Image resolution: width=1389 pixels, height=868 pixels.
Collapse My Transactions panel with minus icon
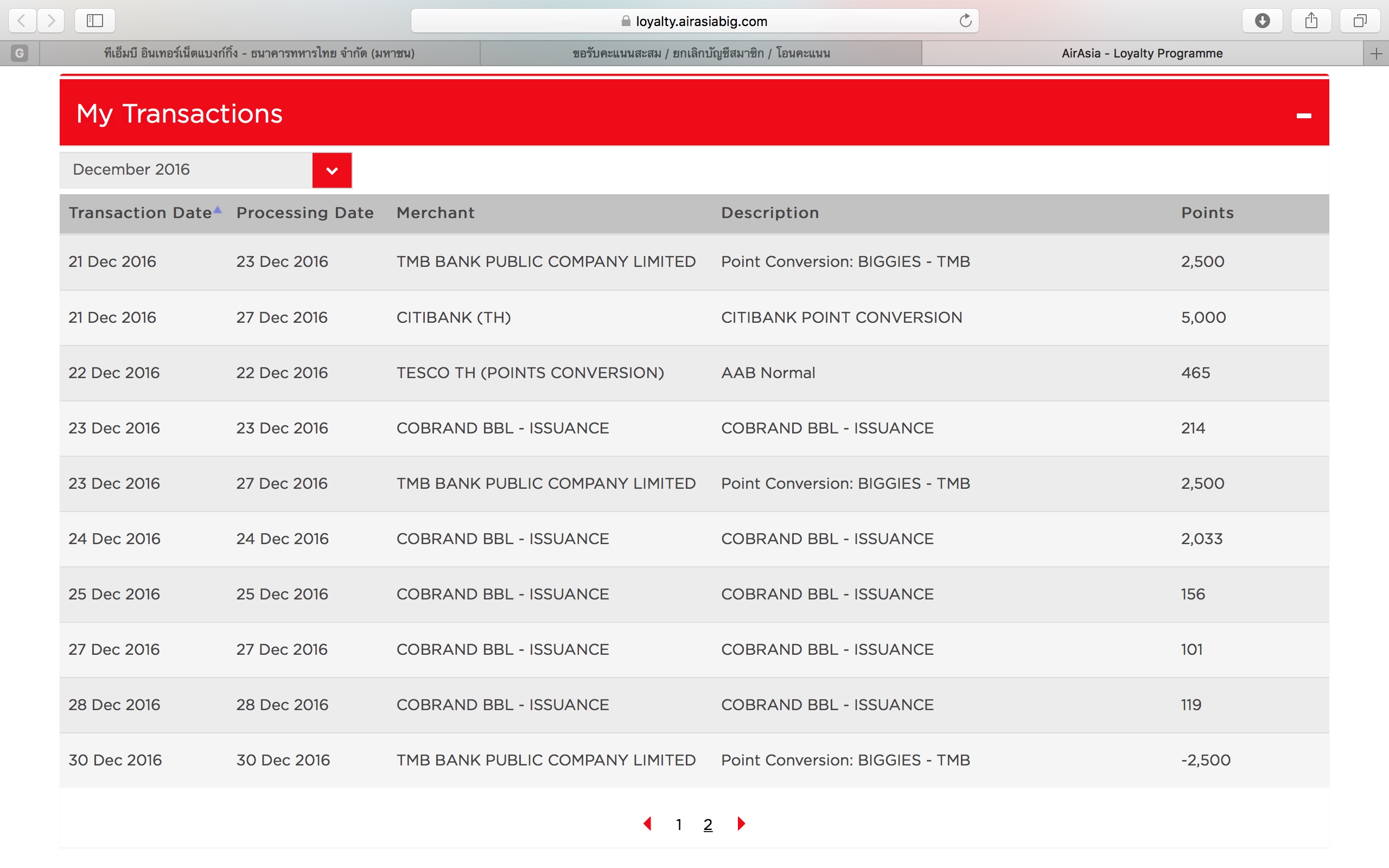[1303, 116]
